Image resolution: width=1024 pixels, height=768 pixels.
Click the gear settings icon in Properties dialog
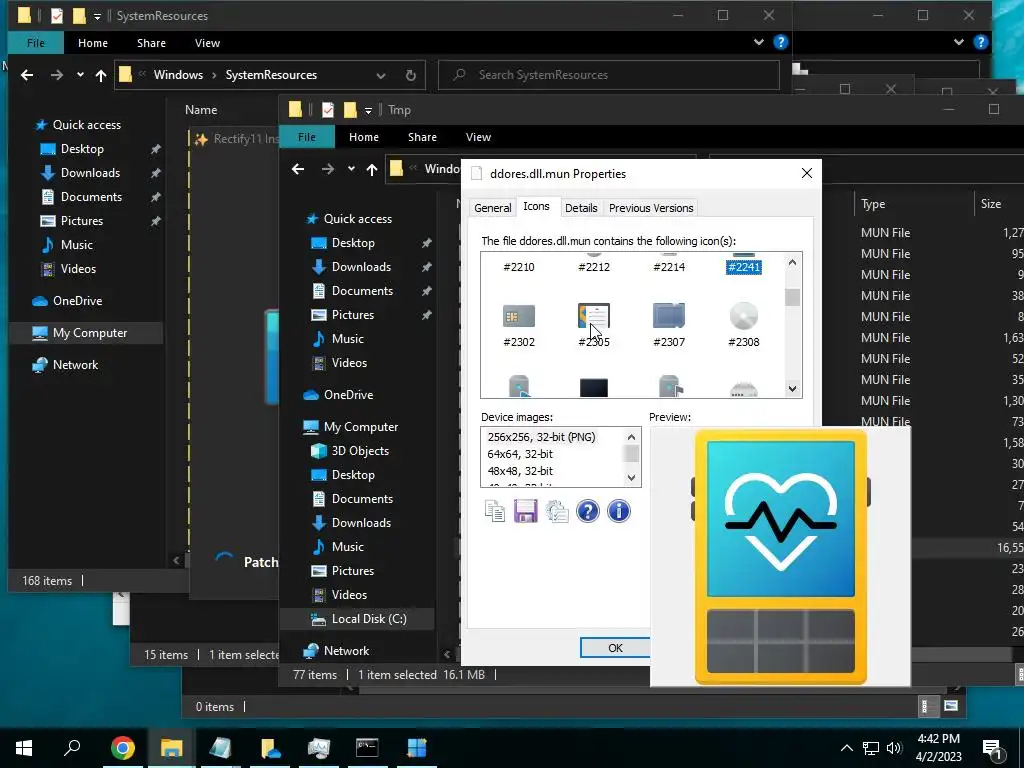[557, 511]
